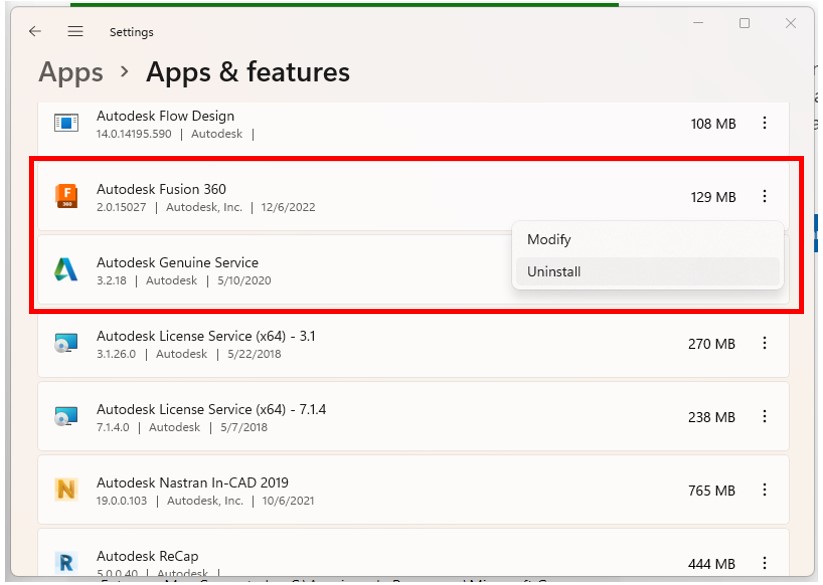Click the Apps breadcrumb link
Image resolution: width=823 pixels, height=585 pixels.
[x=71, y=72]
